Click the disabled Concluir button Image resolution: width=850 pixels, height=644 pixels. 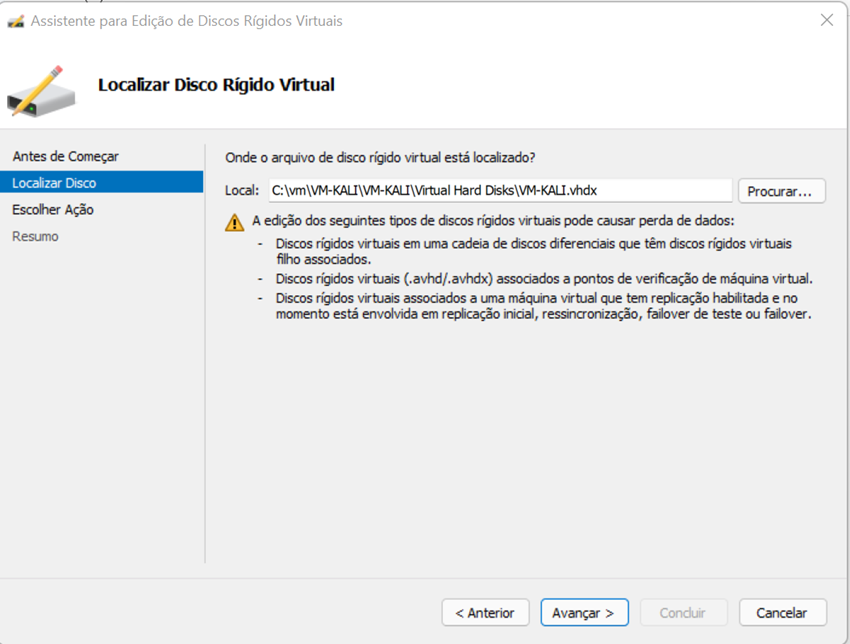coord(682,612)
